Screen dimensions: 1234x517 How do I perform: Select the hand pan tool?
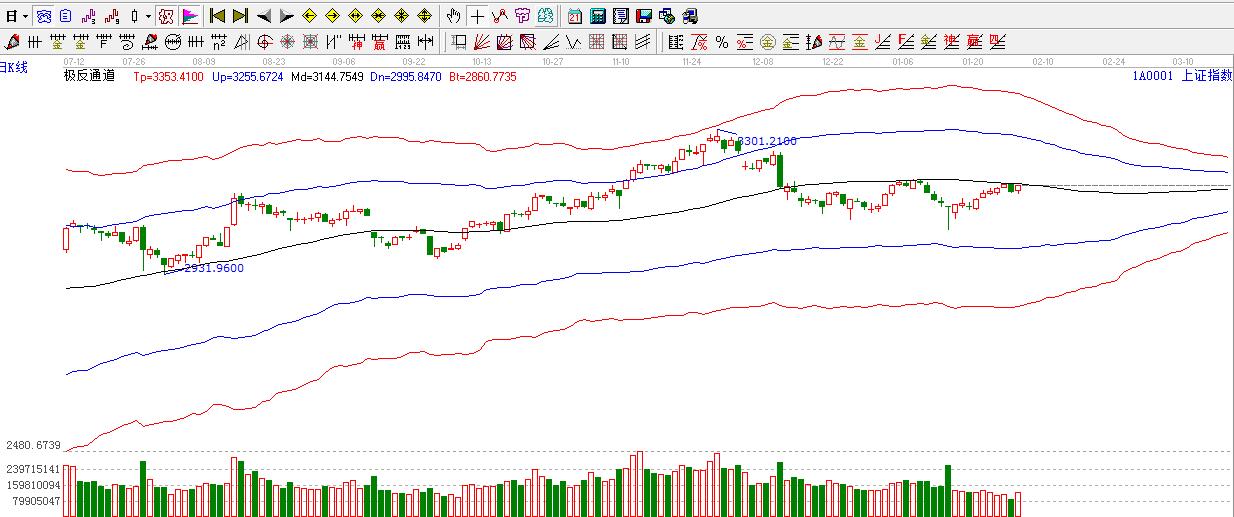(x=453, y=16)
